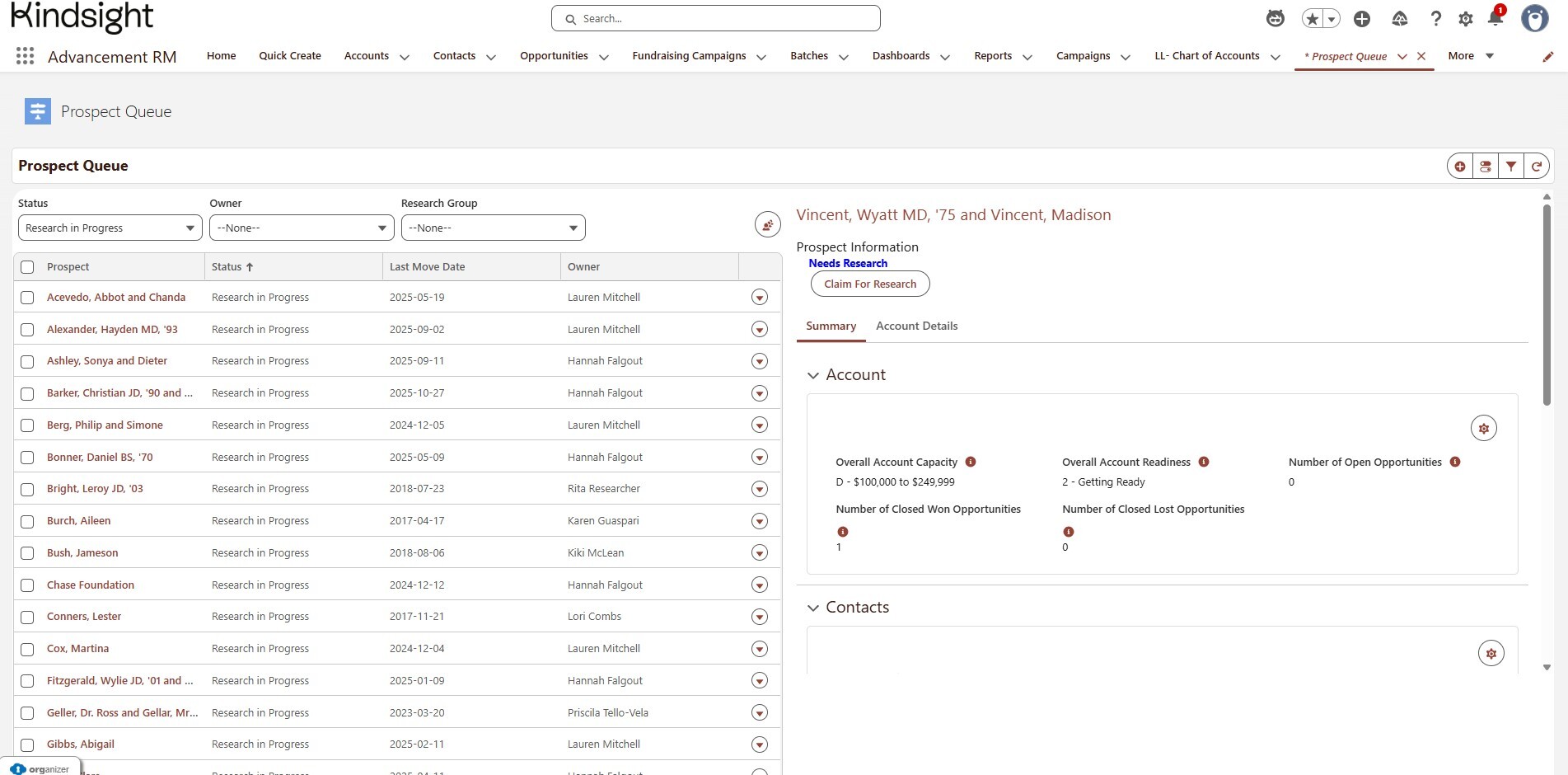Open the Status filter dropdown
The image size is (1568, 775).
pos(110,228)
